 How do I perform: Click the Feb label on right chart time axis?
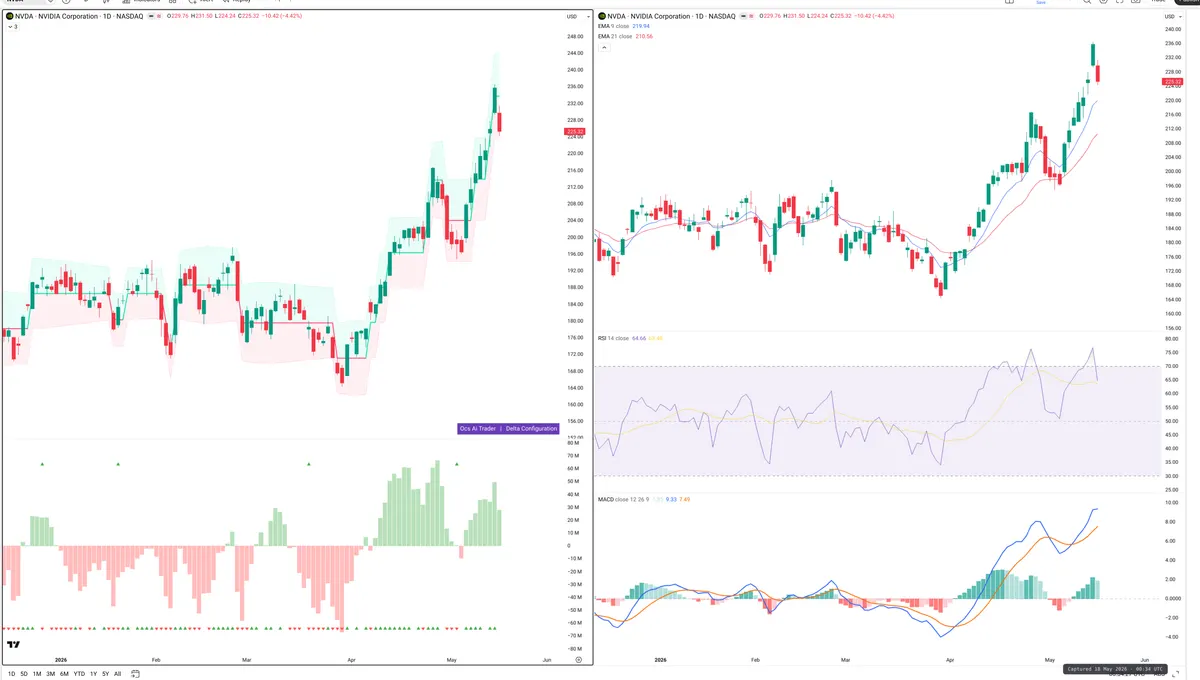pos(755,660)
